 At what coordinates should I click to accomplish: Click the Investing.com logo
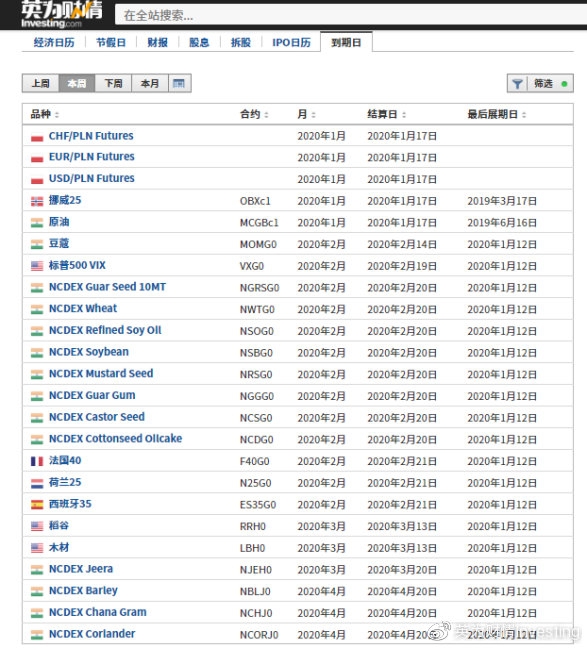tap(62, 14)
